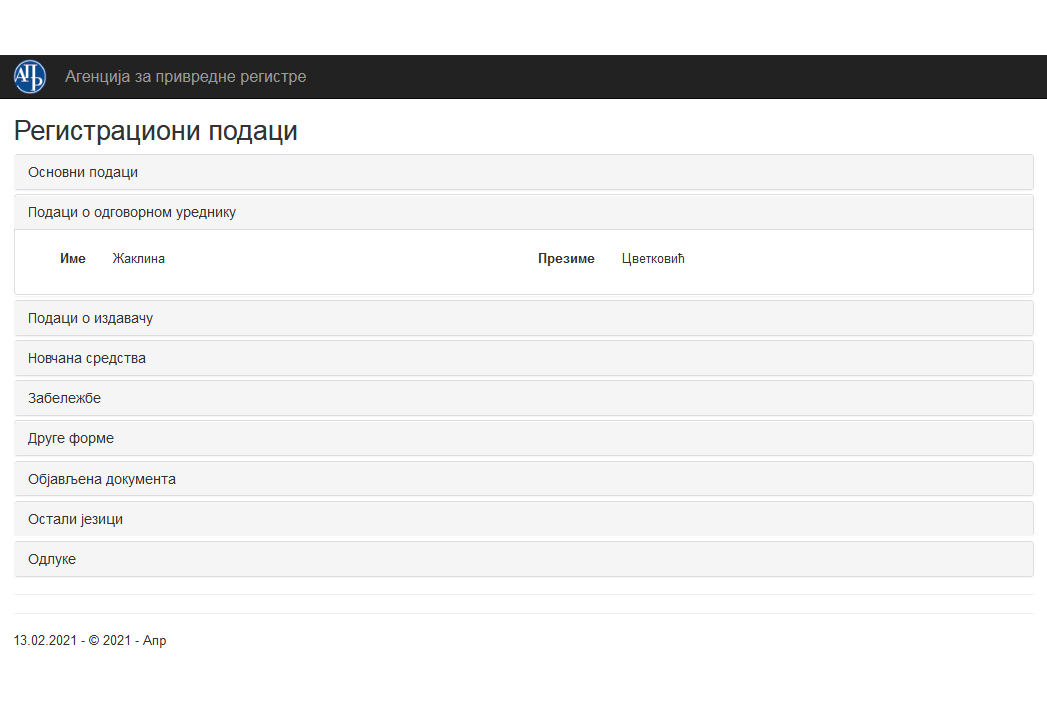
Task: Click the APR logo icon
Action: pyautogui.click(x=30, y=77)
